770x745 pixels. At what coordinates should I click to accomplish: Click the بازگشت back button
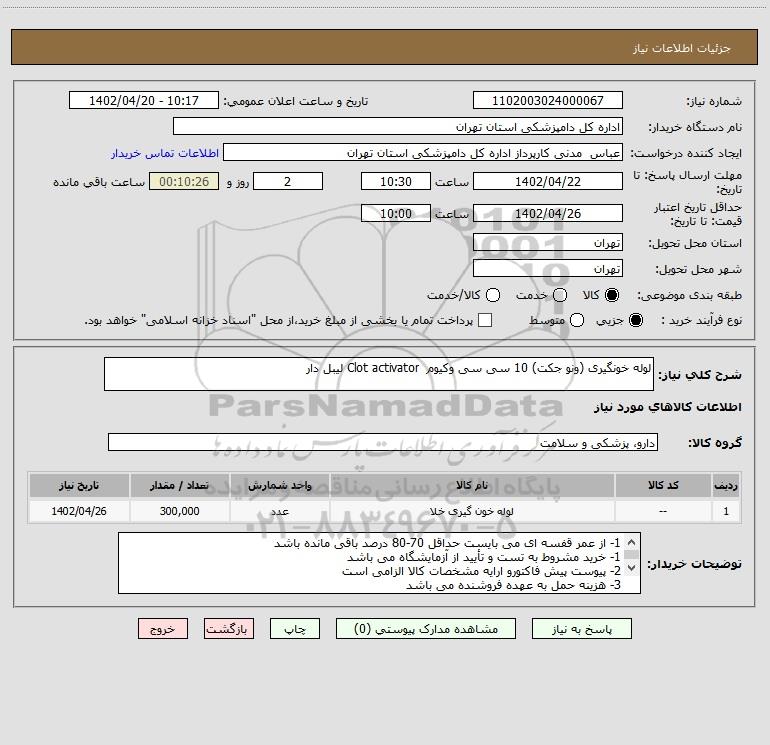(229, 629)
